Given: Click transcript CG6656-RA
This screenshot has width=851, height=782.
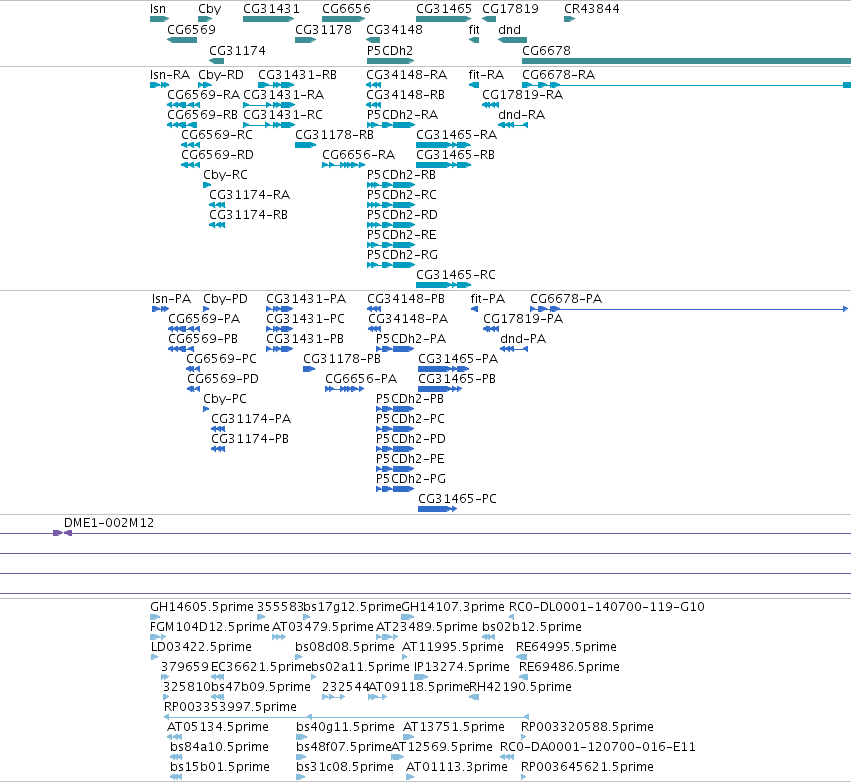Looking at the screenshot, I should pyautogui.click(x=343, y=165).
